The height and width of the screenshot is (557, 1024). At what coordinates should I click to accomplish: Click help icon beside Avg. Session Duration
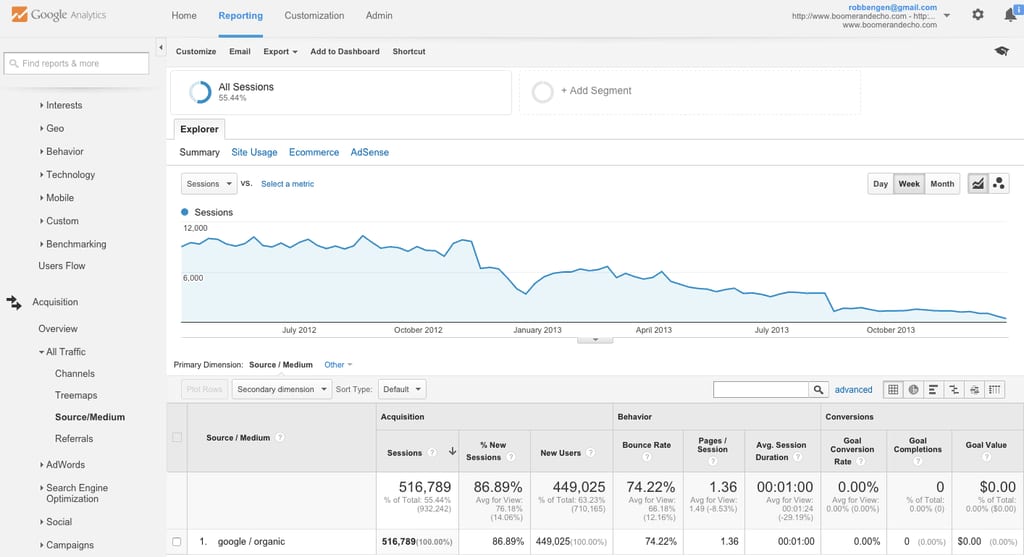point(797,457)
